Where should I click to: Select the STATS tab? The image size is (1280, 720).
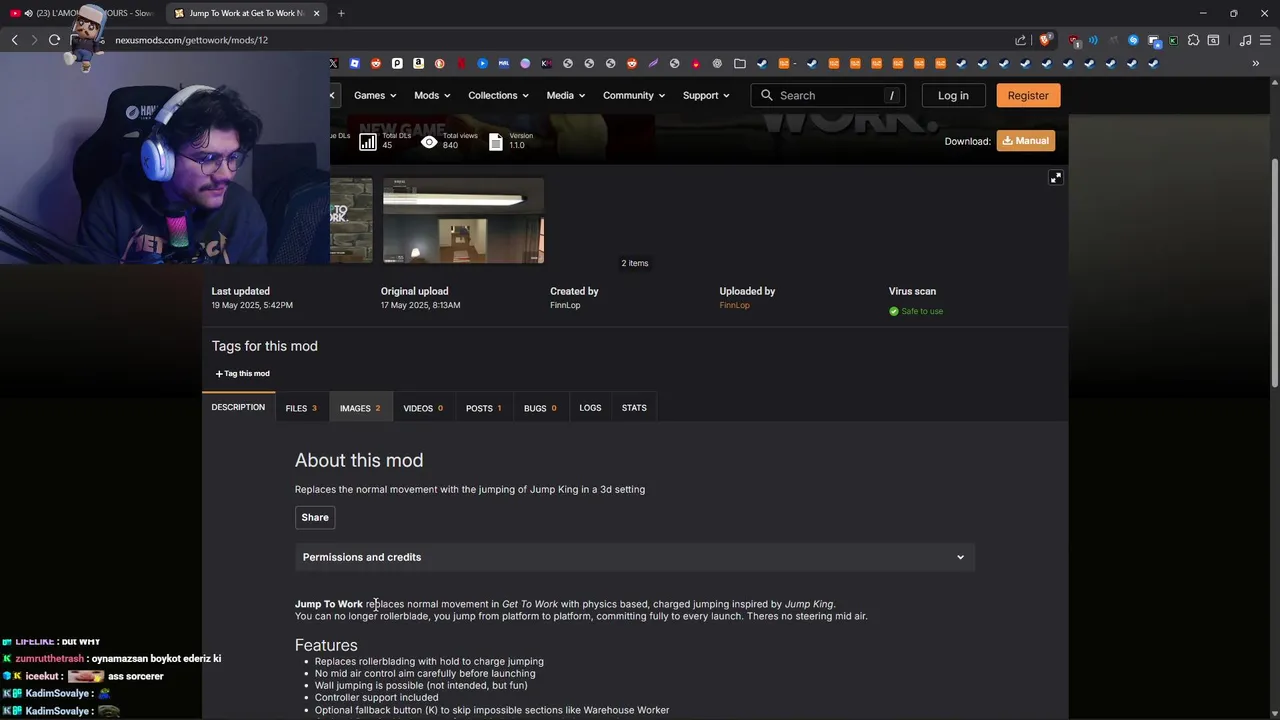tap(634, 408)
